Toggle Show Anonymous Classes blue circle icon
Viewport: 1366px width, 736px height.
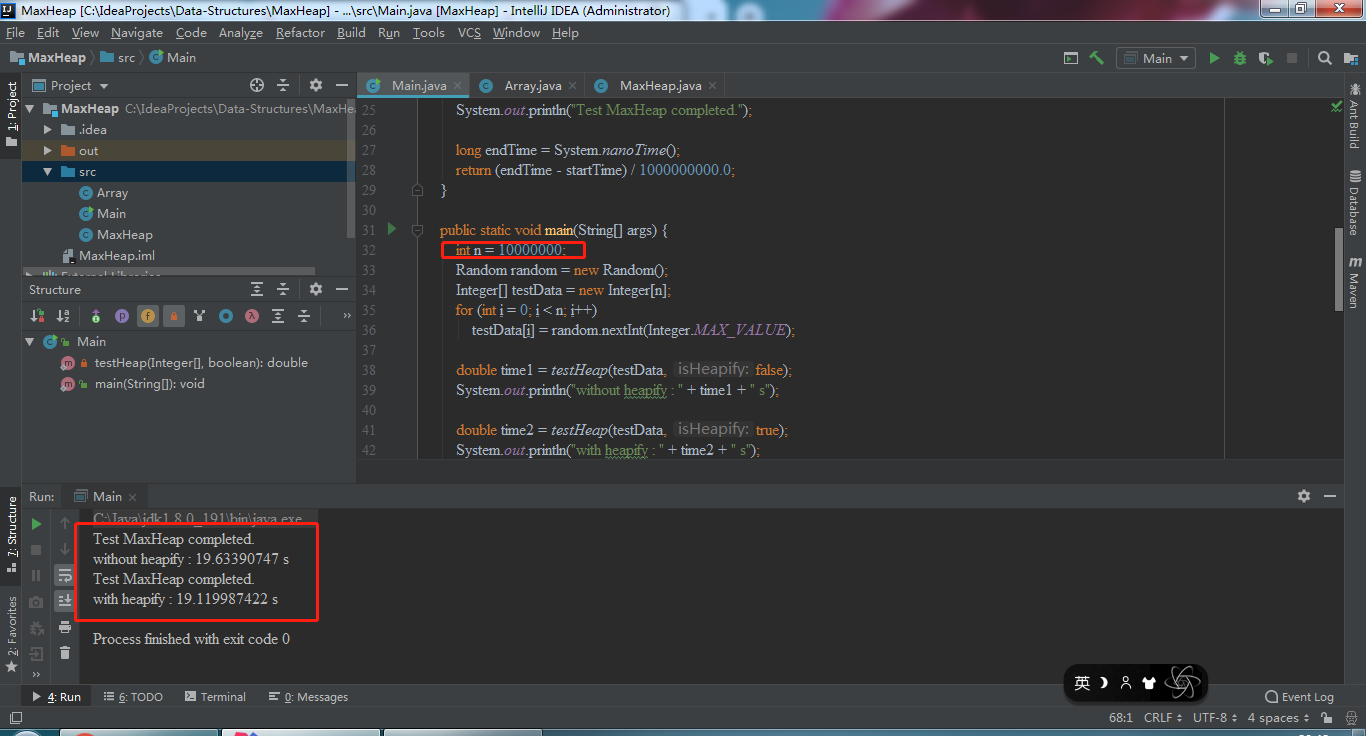(226, 316)
